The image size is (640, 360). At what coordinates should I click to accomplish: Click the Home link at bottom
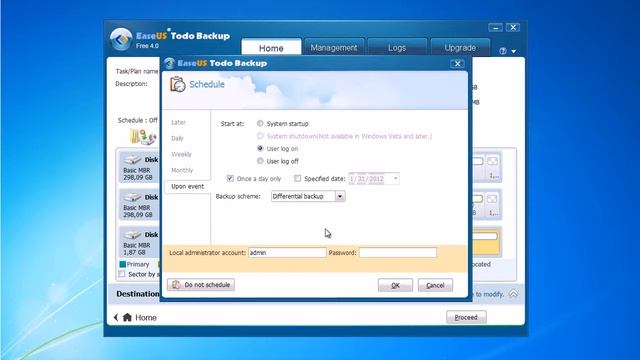point(146,318)
